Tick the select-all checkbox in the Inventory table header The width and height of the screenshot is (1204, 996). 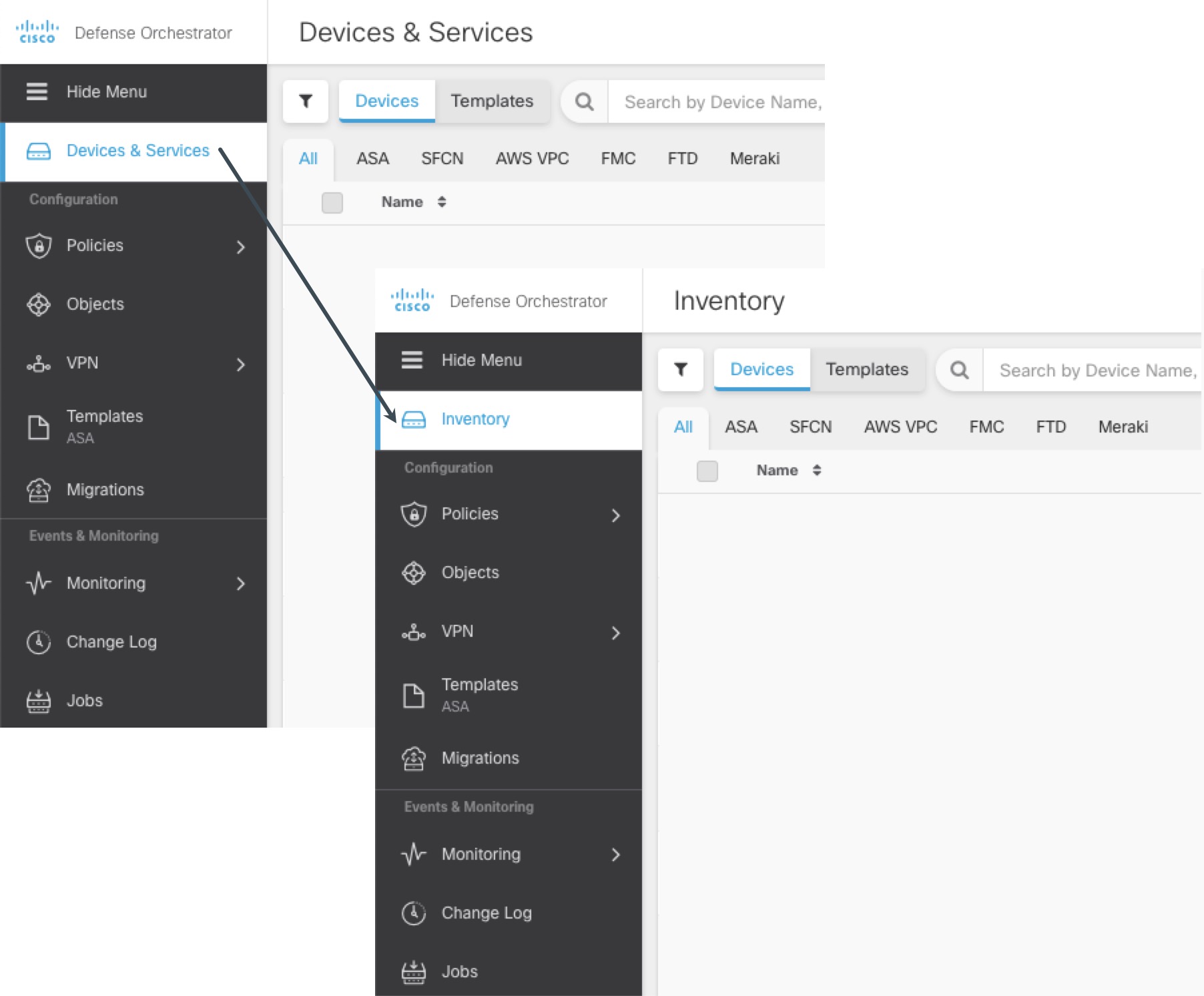pyautogui.click(x=707, y=471)
